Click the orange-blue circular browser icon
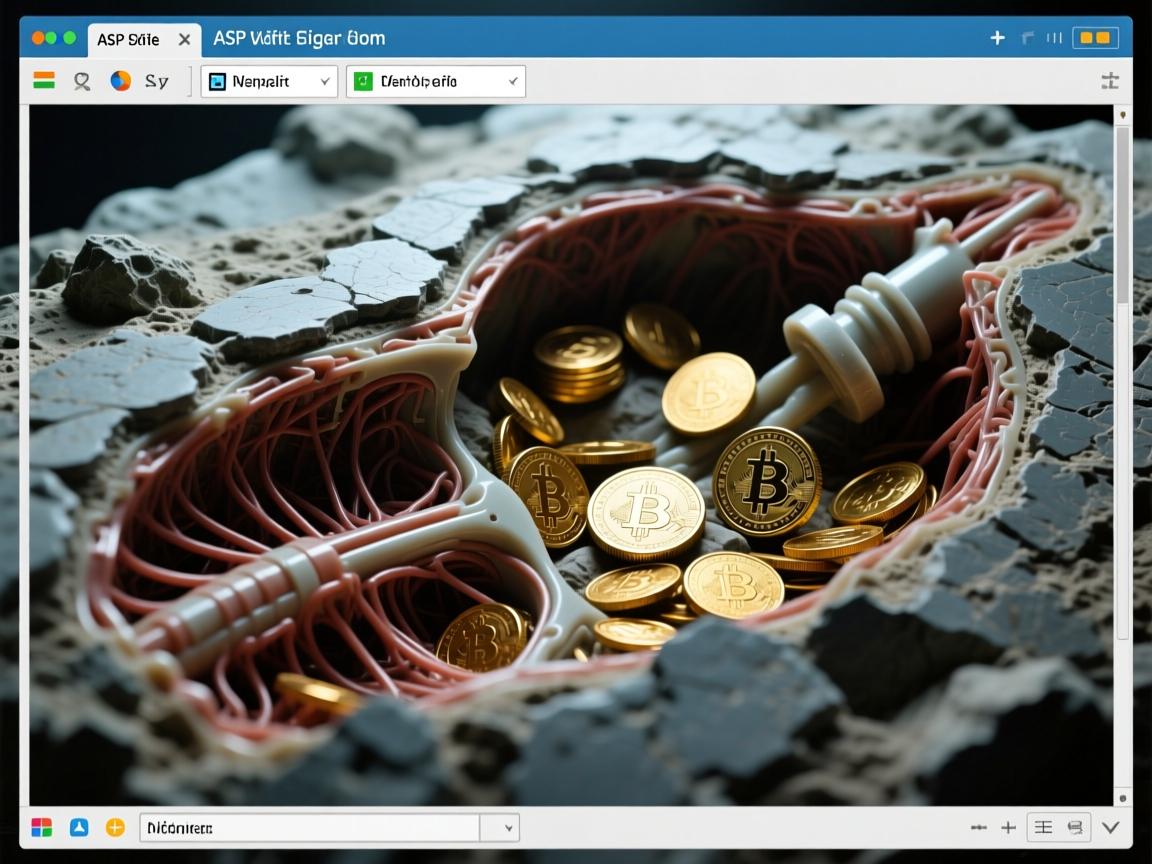This screenshot has height=864, width=1152. tap(120, 81)
